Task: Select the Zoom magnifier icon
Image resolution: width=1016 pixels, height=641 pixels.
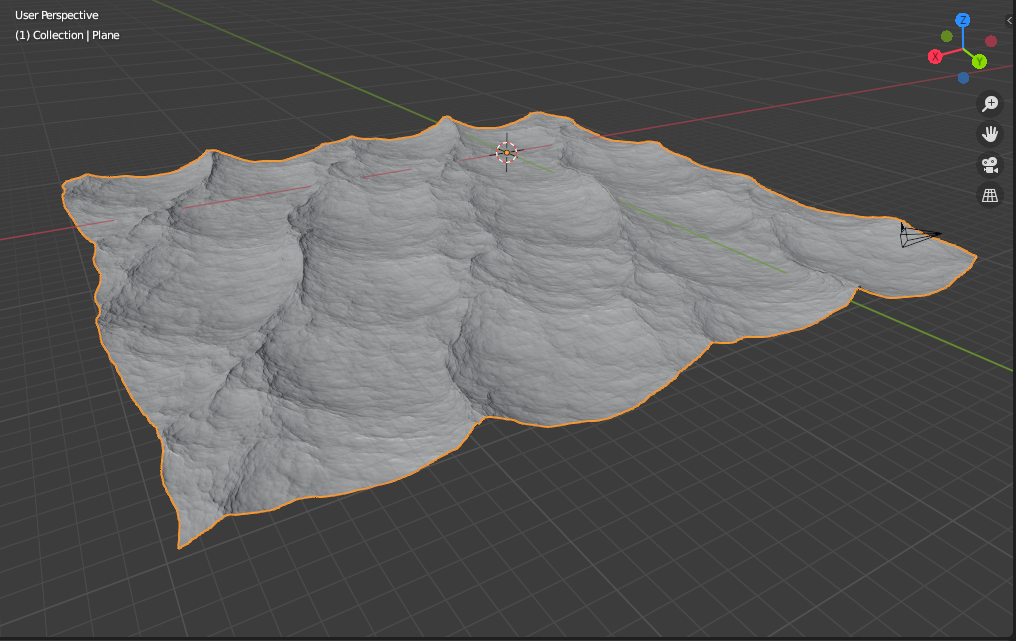Action: pyautogui.click(x=989, y=103)
